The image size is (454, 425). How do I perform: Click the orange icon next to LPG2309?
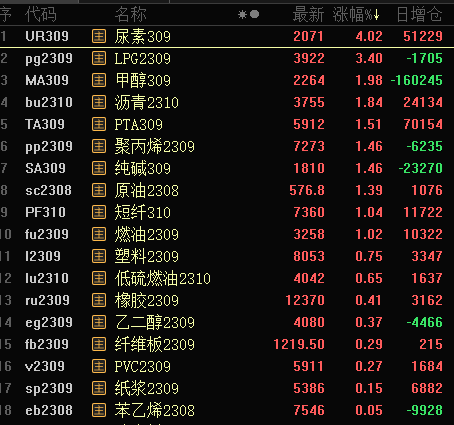pos(99,58)
